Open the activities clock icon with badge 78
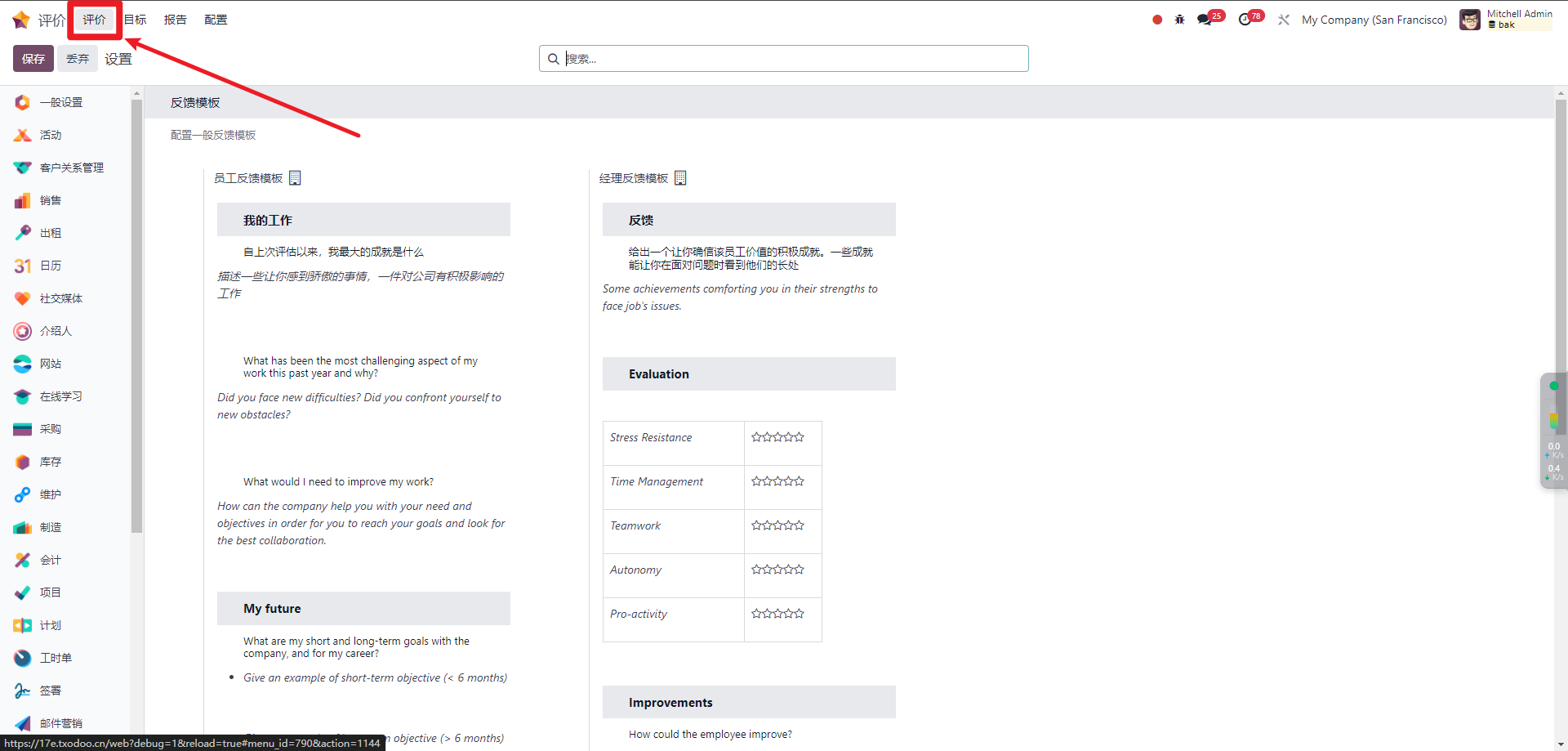Screen dimensions: 1568x751 pyautogui.click(x=1245, y=20)
